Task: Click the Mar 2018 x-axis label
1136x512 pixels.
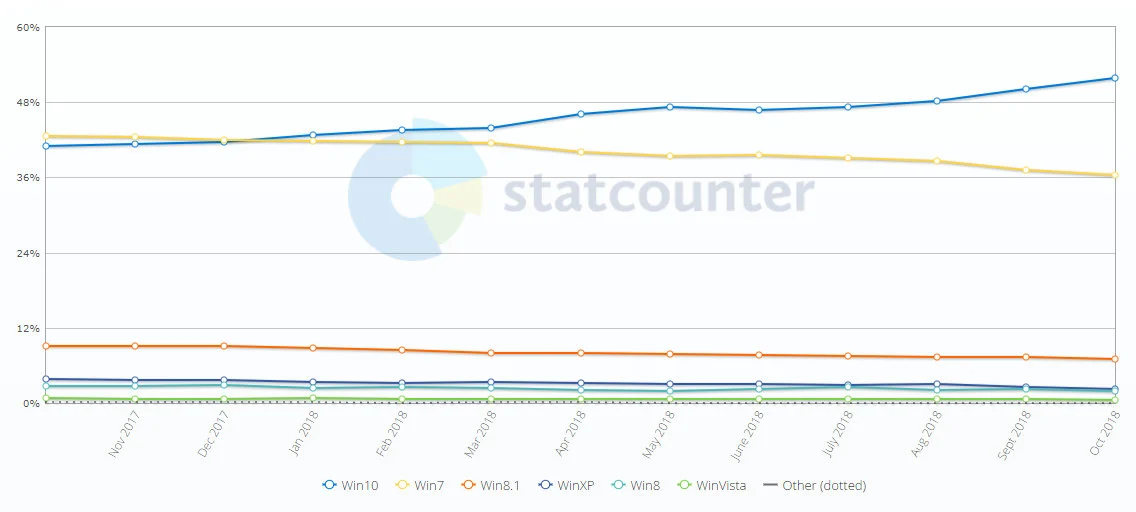Action: click(x=482, y=438)
